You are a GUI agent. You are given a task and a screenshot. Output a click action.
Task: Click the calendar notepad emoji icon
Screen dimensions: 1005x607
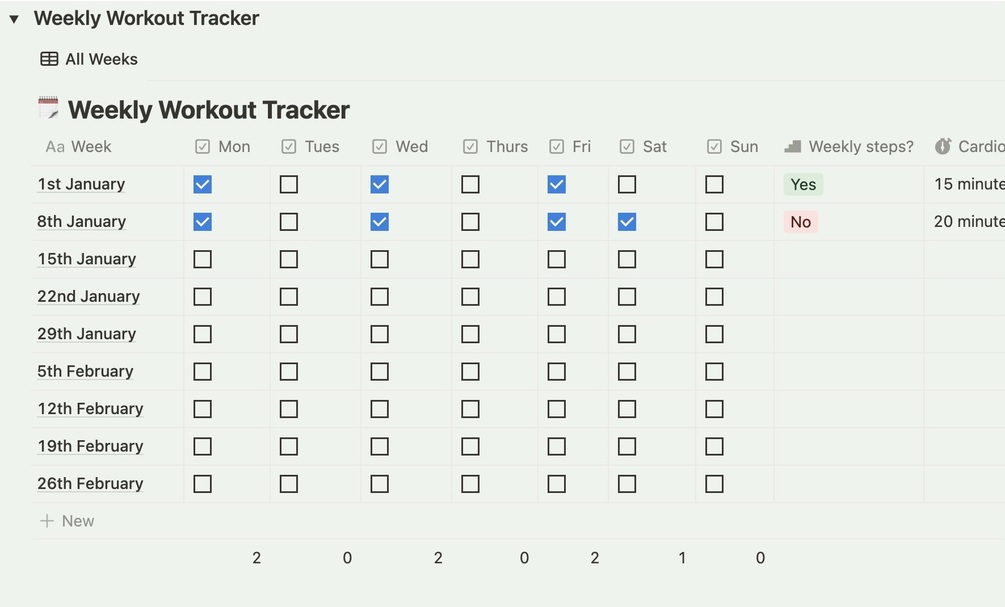click(x=48, y=108)
